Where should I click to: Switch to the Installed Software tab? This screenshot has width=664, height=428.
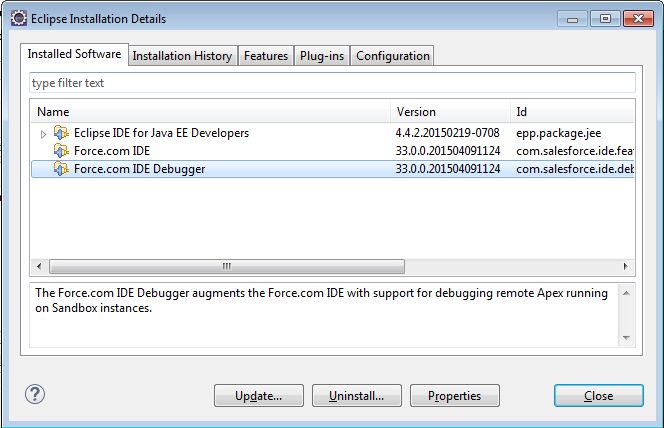coord(74,54)
